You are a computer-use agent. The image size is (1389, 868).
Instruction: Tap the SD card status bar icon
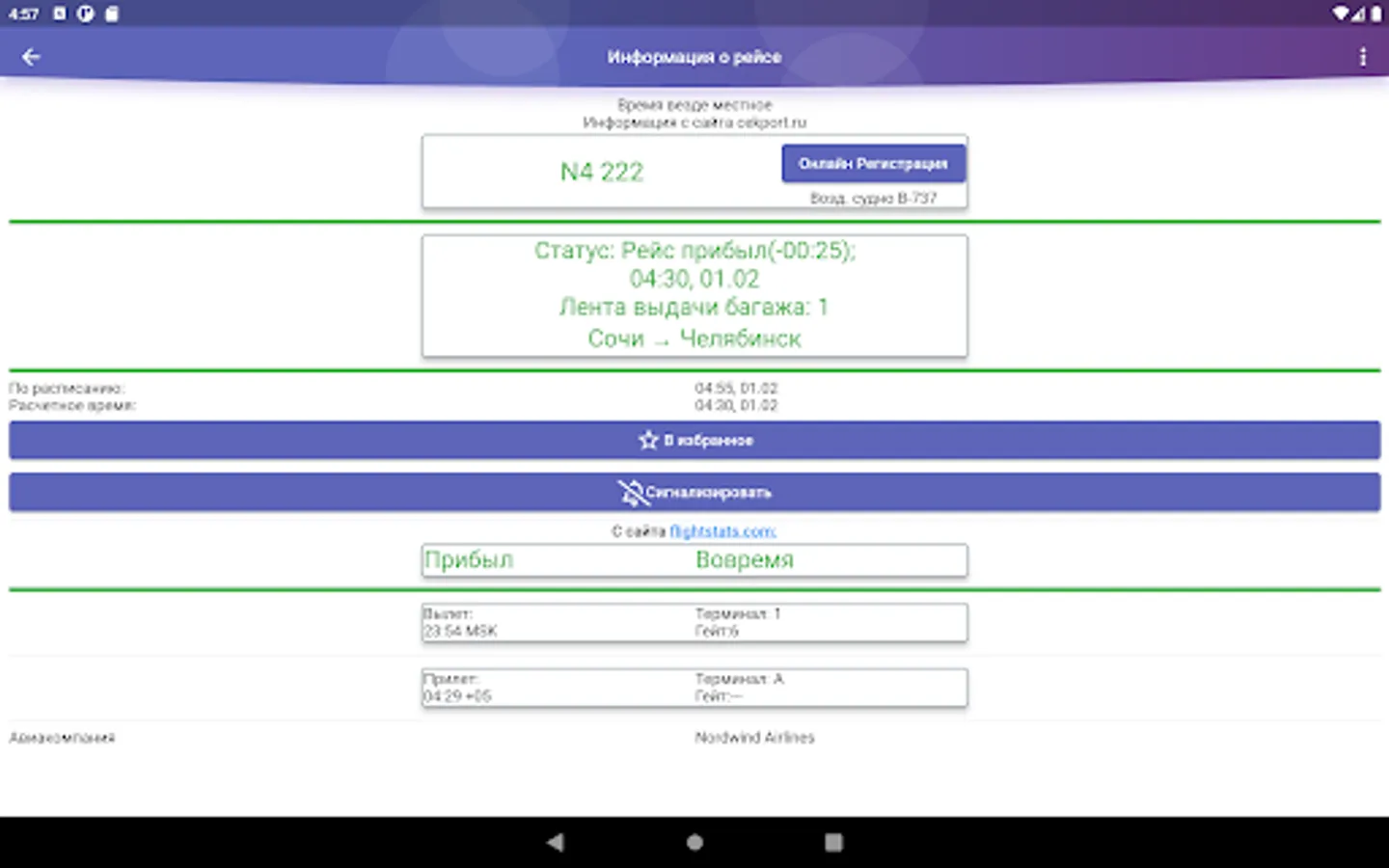pos(112,14)
